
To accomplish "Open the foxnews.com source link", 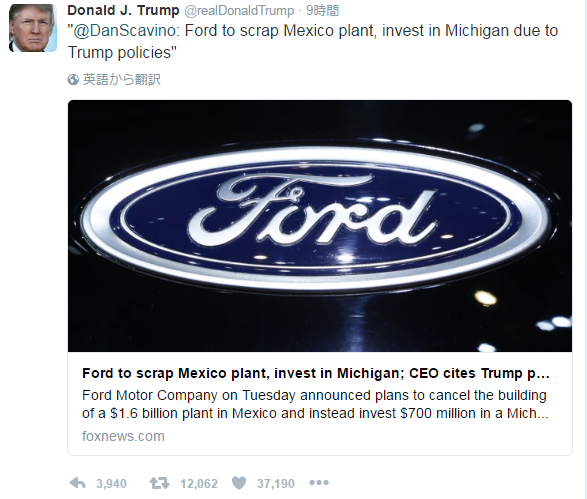I will 123,436.
